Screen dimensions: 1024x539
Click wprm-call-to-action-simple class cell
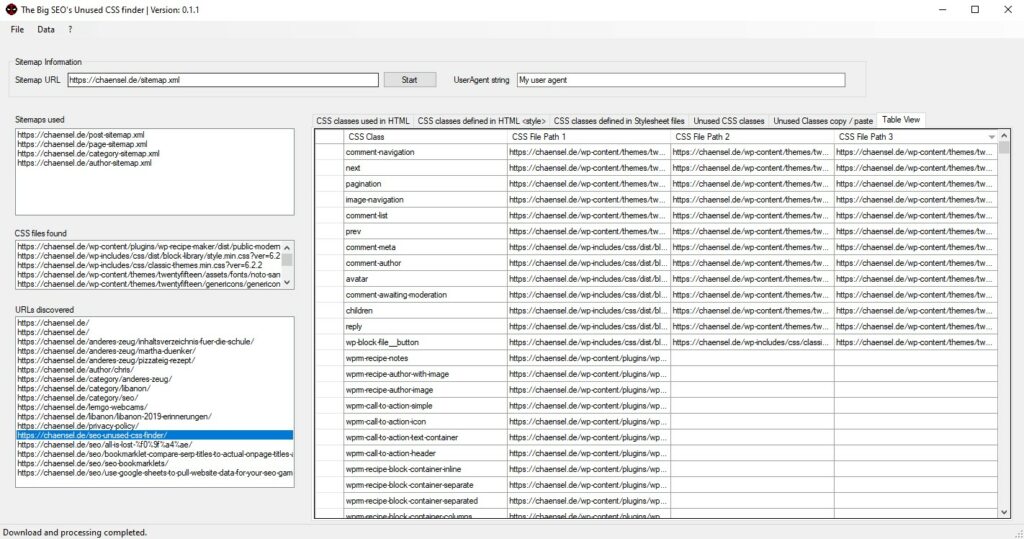point(425,406)
